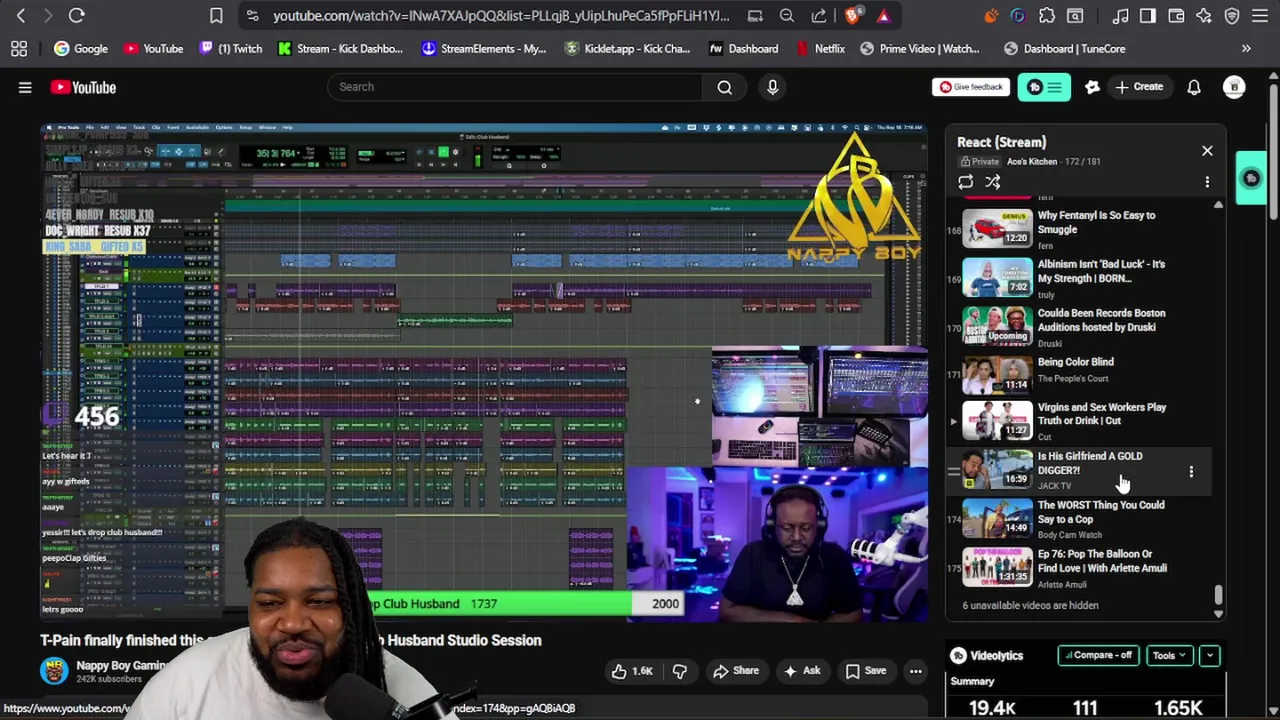The image size is (1280, 720).
Task: Click Brave Rewards triangle icon
Action: [x=883, y=16]
